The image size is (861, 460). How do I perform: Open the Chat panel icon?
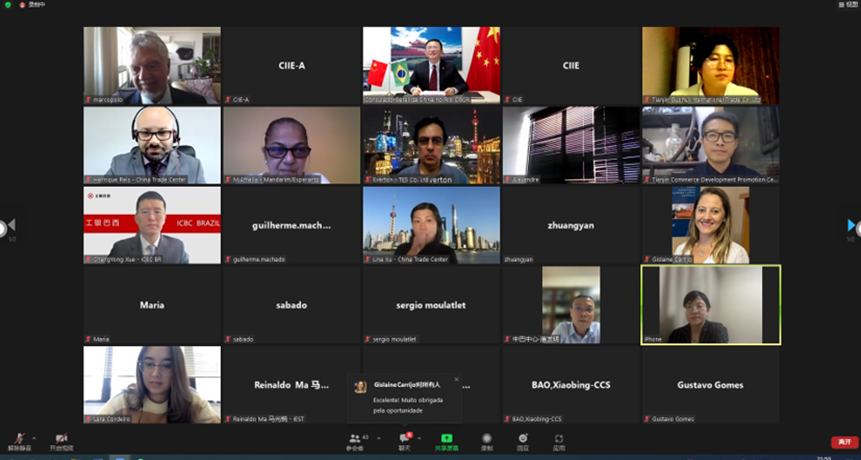click(x=405, y=439)
